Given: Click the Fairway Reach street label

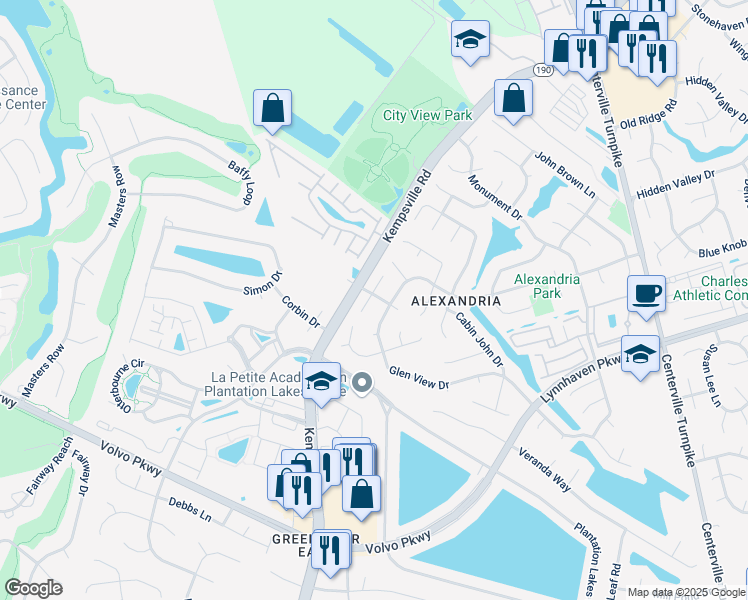Looking at the screenshot, I should [x=50, y=466].
